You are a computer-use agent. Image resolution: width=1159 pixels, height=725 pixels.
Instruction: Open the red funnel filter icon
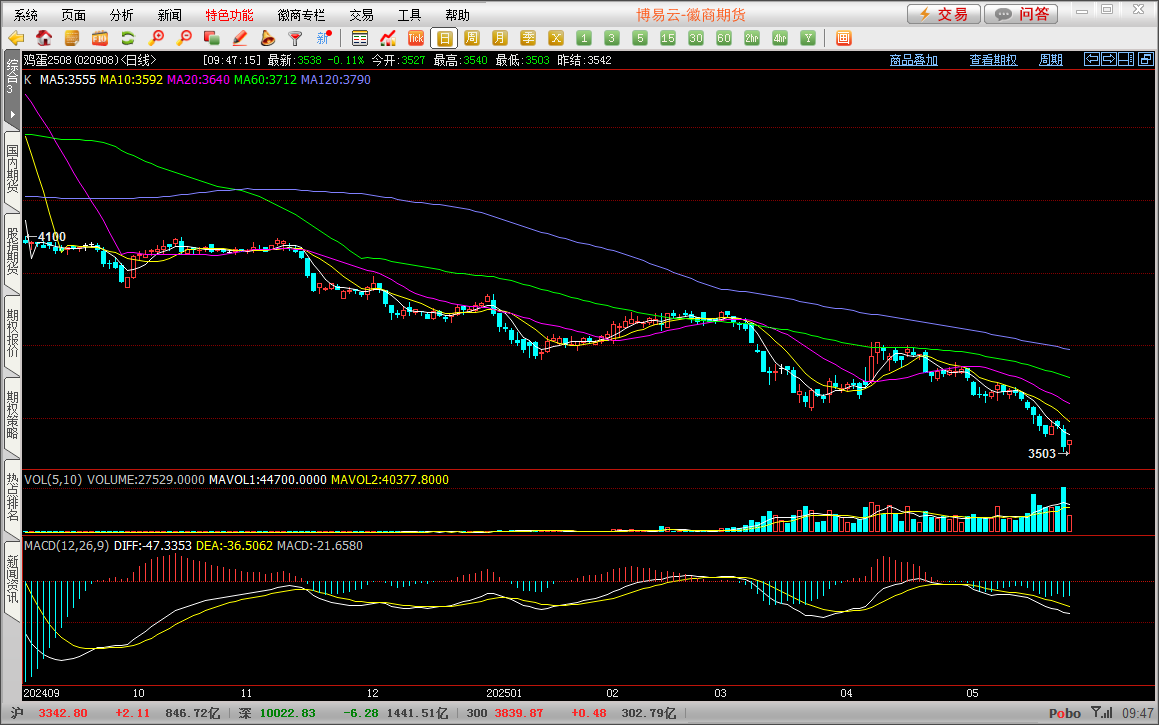pyautogui.click(x=296, y=38)
